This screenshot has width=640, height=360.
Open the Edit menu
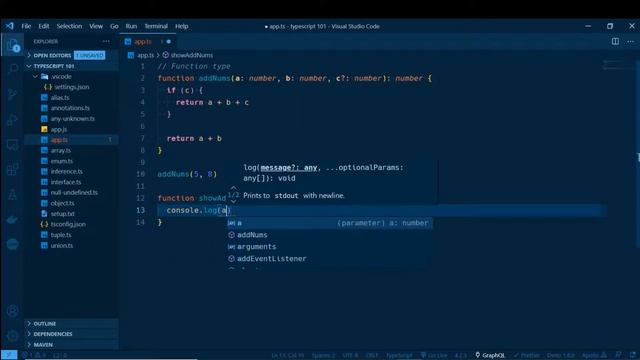(x=44, y=26)
